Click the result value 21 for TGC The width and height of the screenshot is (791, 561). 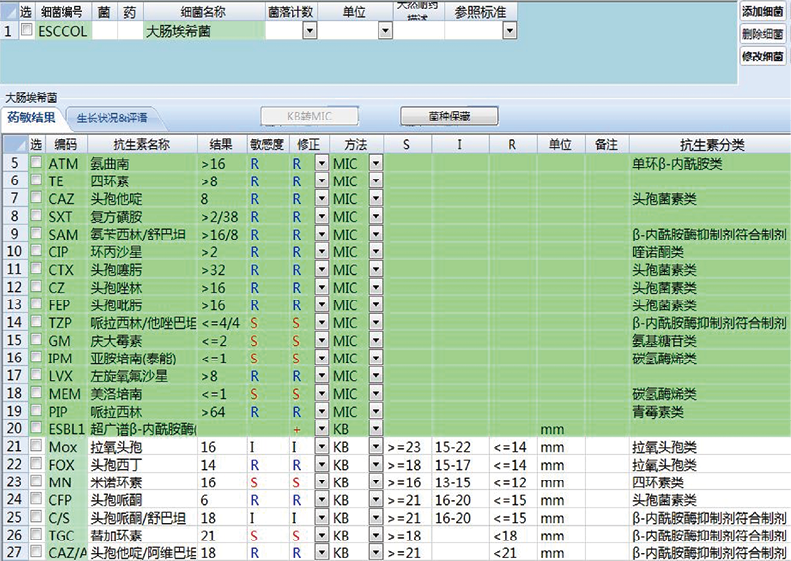pos(221,536)
